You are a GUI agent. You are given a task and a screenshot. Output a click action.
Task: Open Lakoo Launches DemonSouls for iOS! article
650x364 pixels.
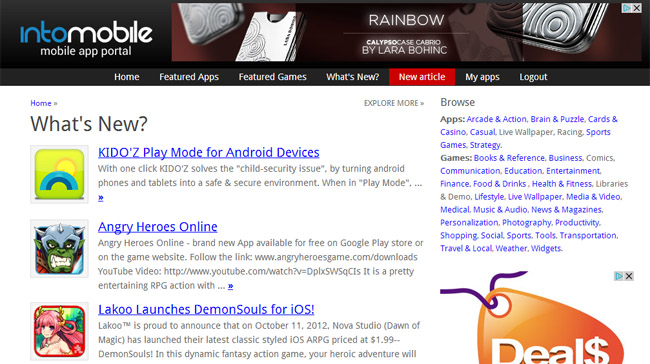[x=206, y=309]
